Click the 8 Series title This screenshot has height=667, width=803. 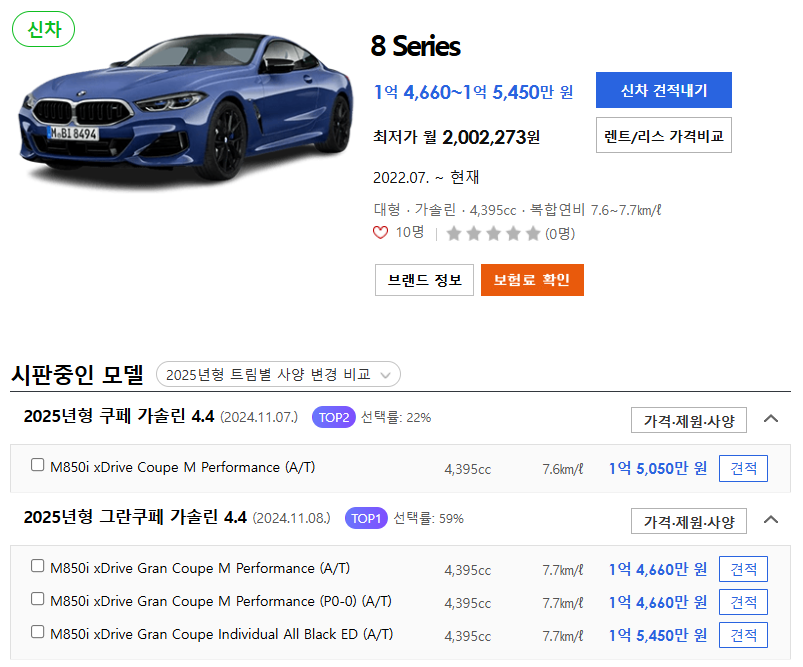coord(415,46)
